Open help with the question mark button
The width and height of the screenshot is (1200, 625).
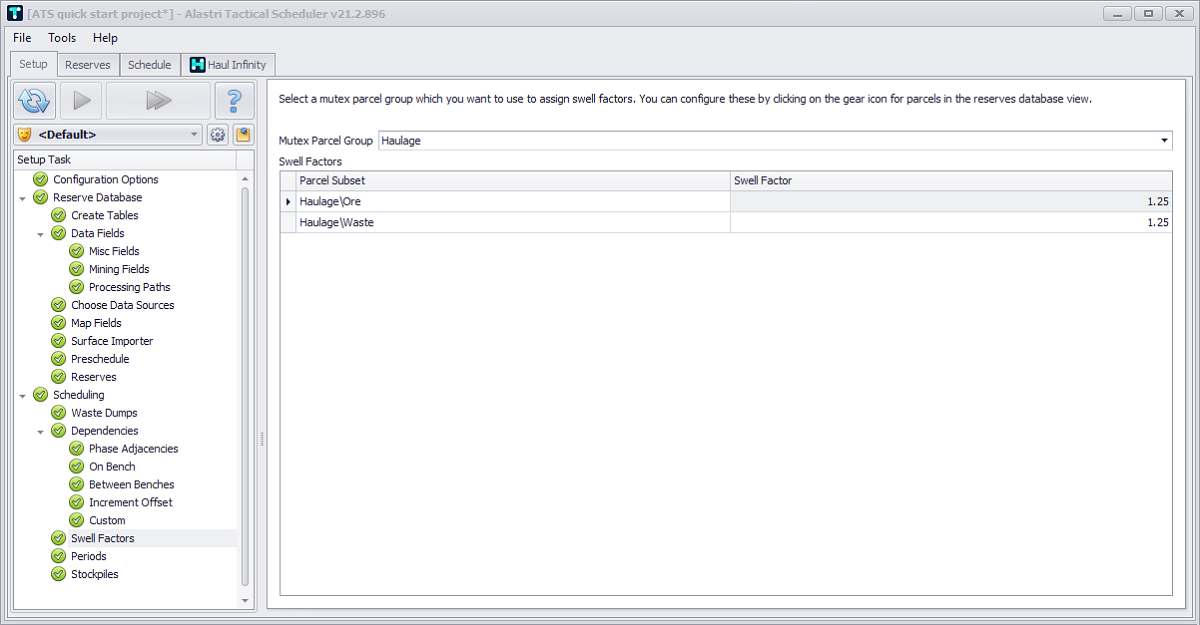(235, 101)
